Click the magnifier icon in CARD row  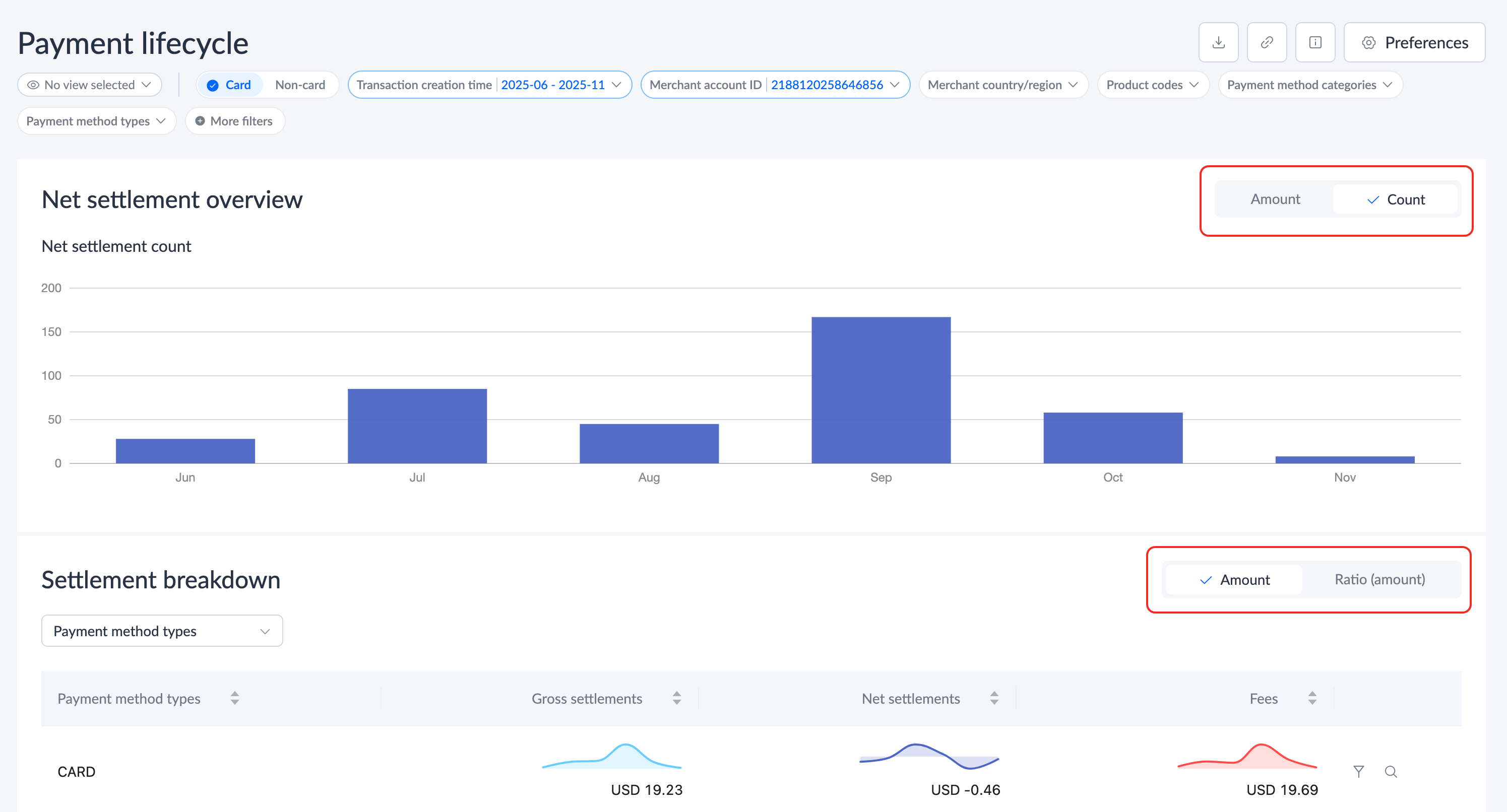(1391, 772)
